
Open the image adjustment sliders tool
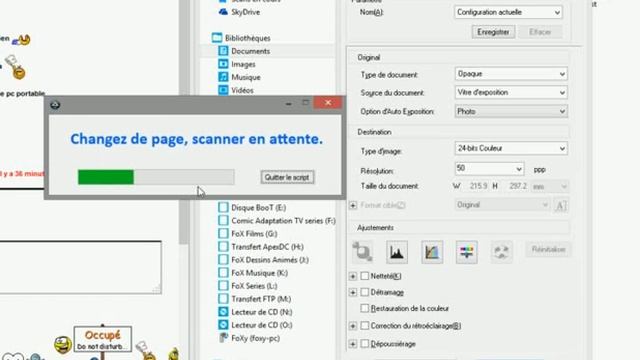[467, 251]
